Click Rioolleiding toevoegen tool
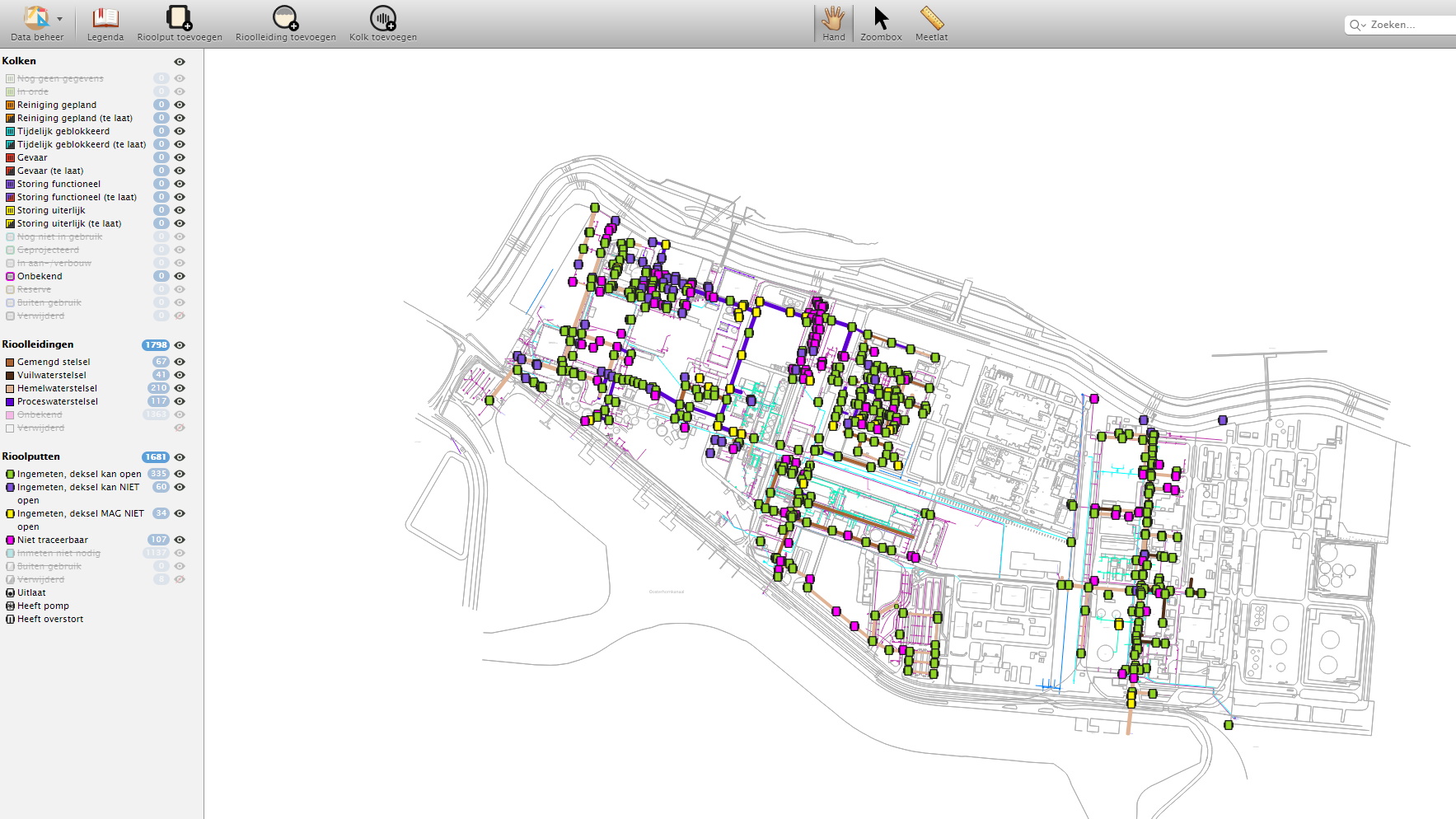Viewport: 1456px width, 819px height. pyautogui.click(x=285, y=24)
